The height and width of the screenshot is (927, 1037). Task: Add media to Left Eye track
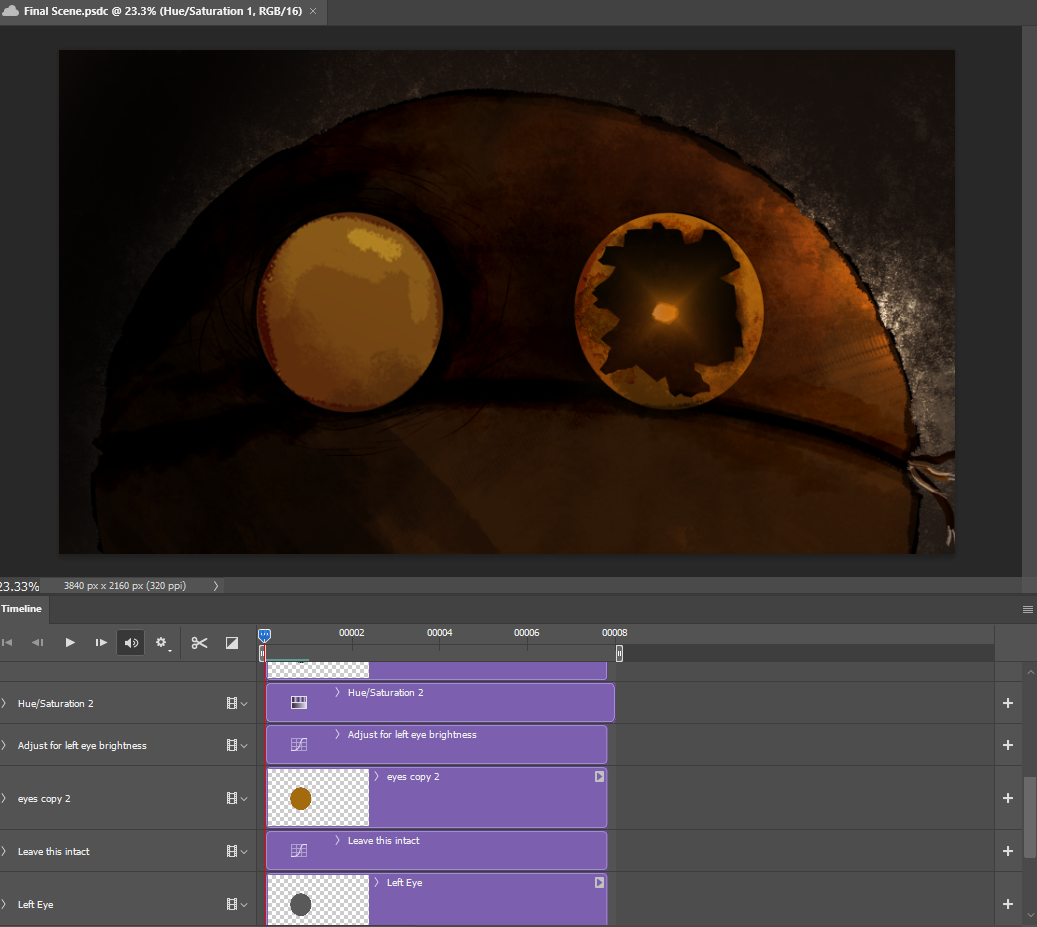pos(1008,904)
